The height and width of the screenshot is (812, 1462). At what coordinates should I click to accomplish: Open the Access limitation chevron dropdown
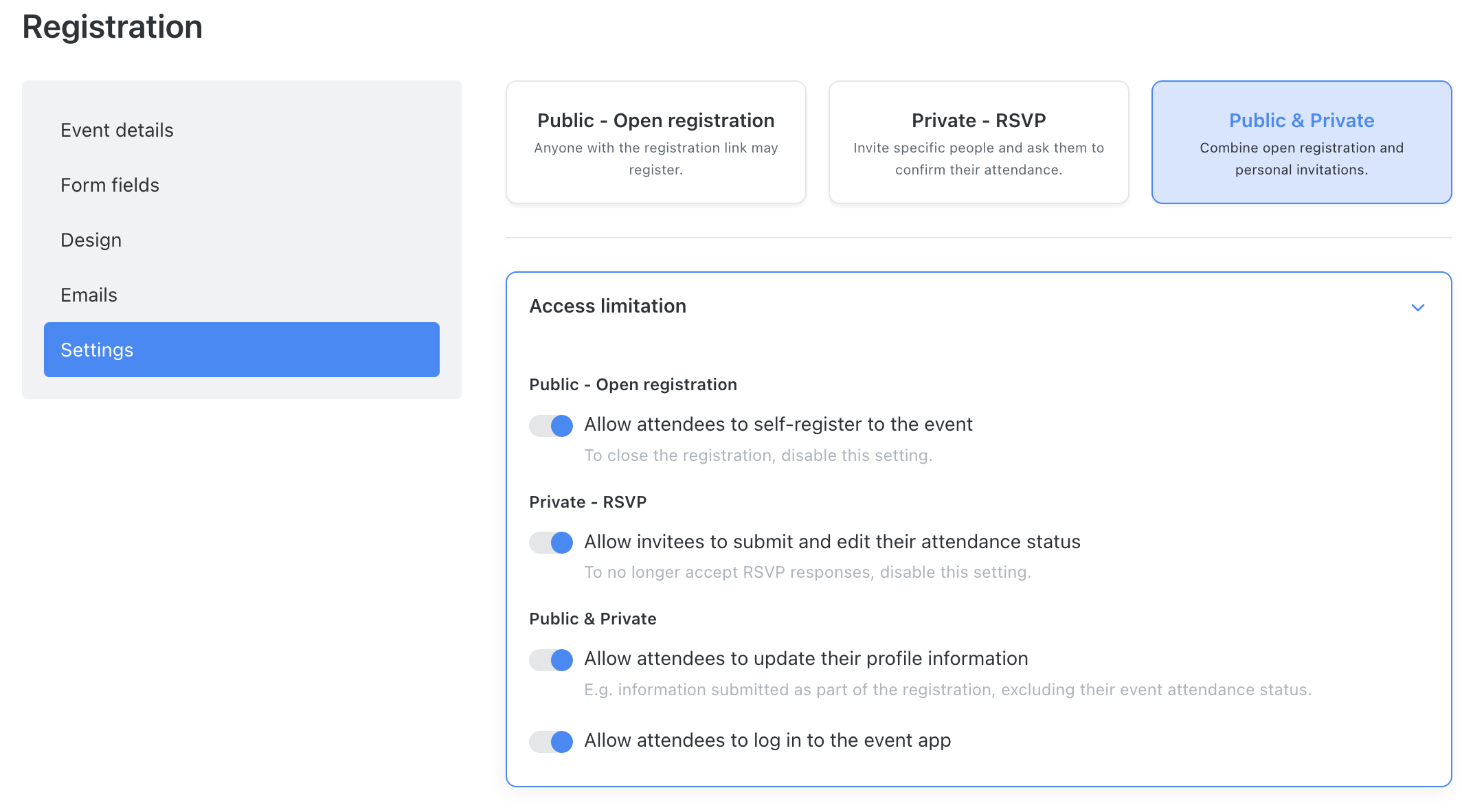click(x=1418, y=307)
